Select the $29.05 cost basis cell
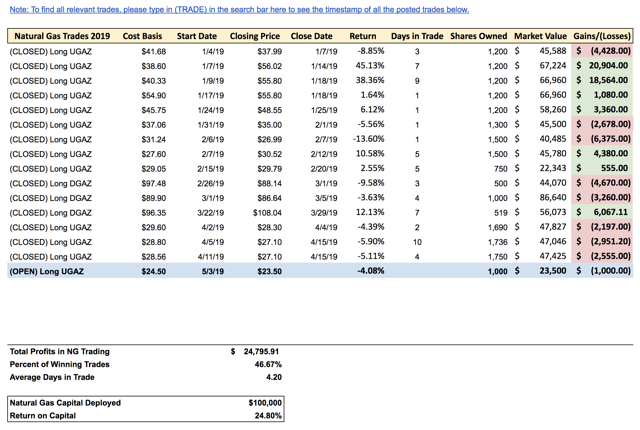640x430 pixels. coord(153,169)
